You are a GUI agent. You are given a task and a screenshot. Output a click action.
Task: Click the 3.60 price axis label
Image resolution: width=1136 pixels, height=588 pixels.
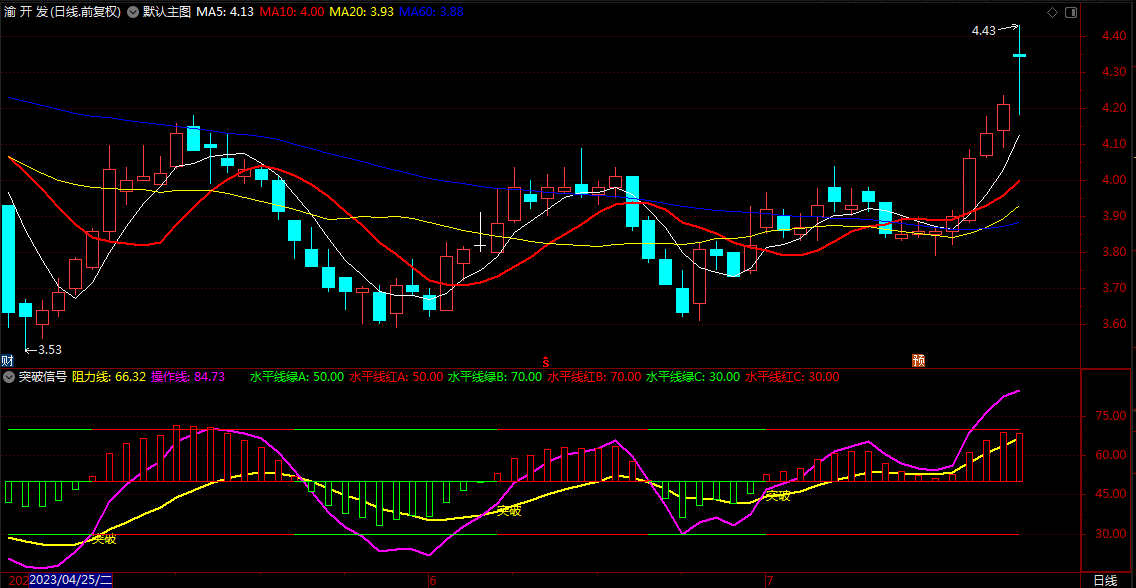[1112, 323]
